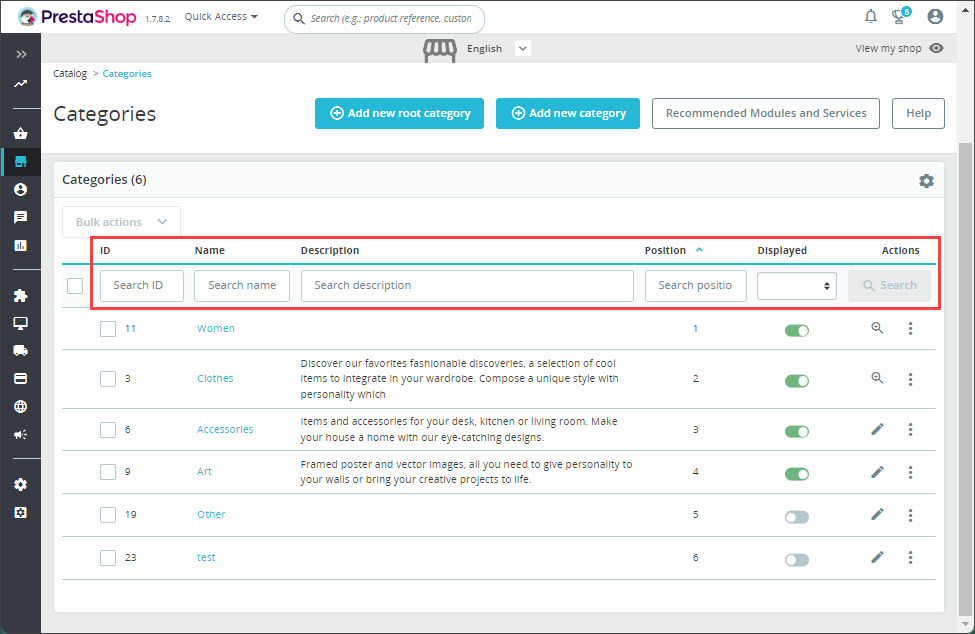Sort by Description column header
This screenshot has width=975, height=634.
pyautogui.click(x=330, y=250)
